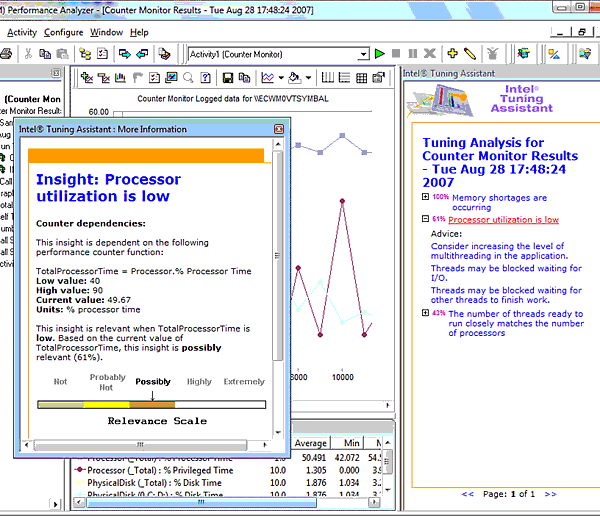Click the Paste clipboard icon
600x516 pixels.
click(x=62, y=54)
